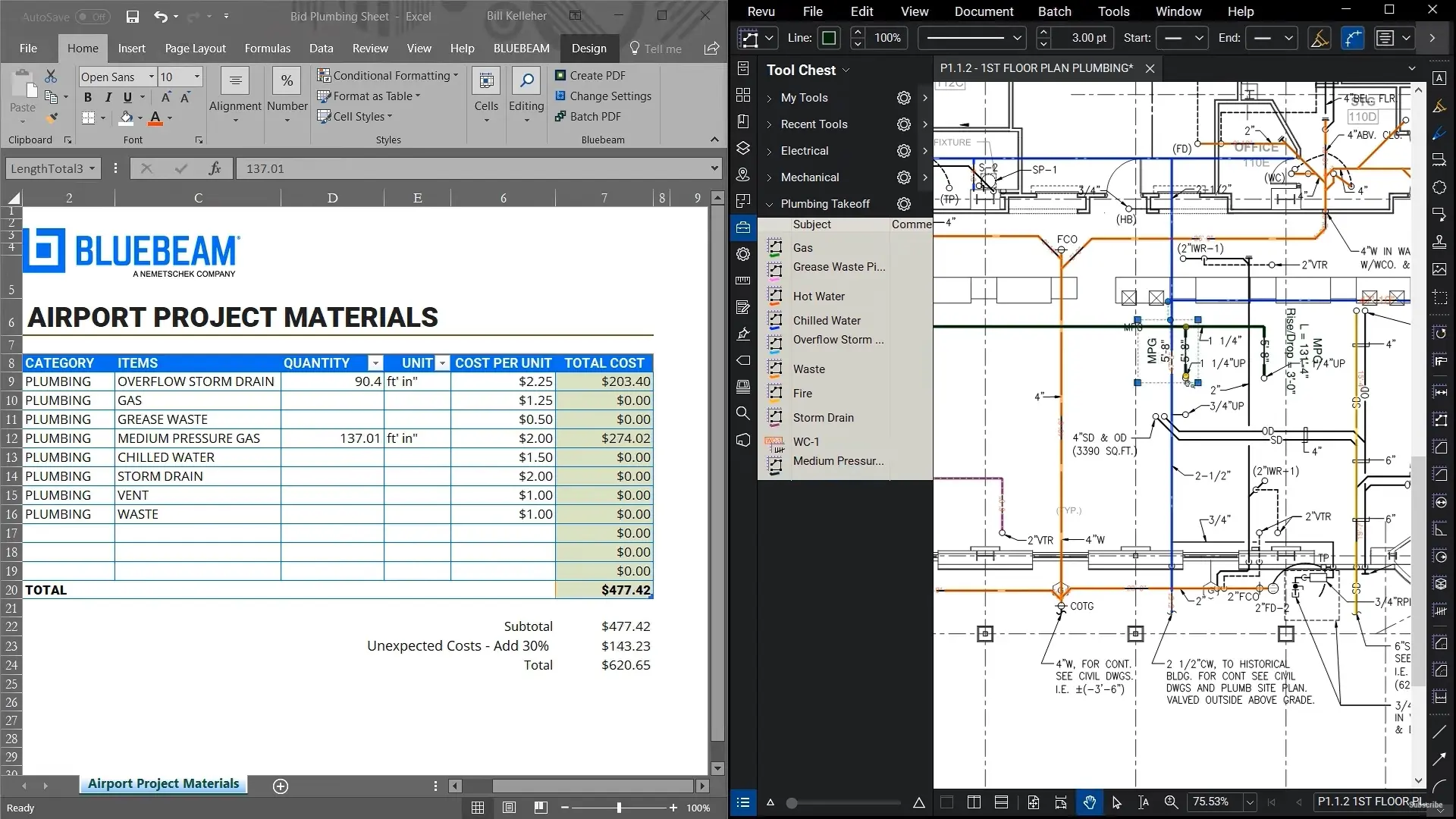Click the Batch PDF icon
This screenshot has width=1456, height=819.
coord(560,116)
